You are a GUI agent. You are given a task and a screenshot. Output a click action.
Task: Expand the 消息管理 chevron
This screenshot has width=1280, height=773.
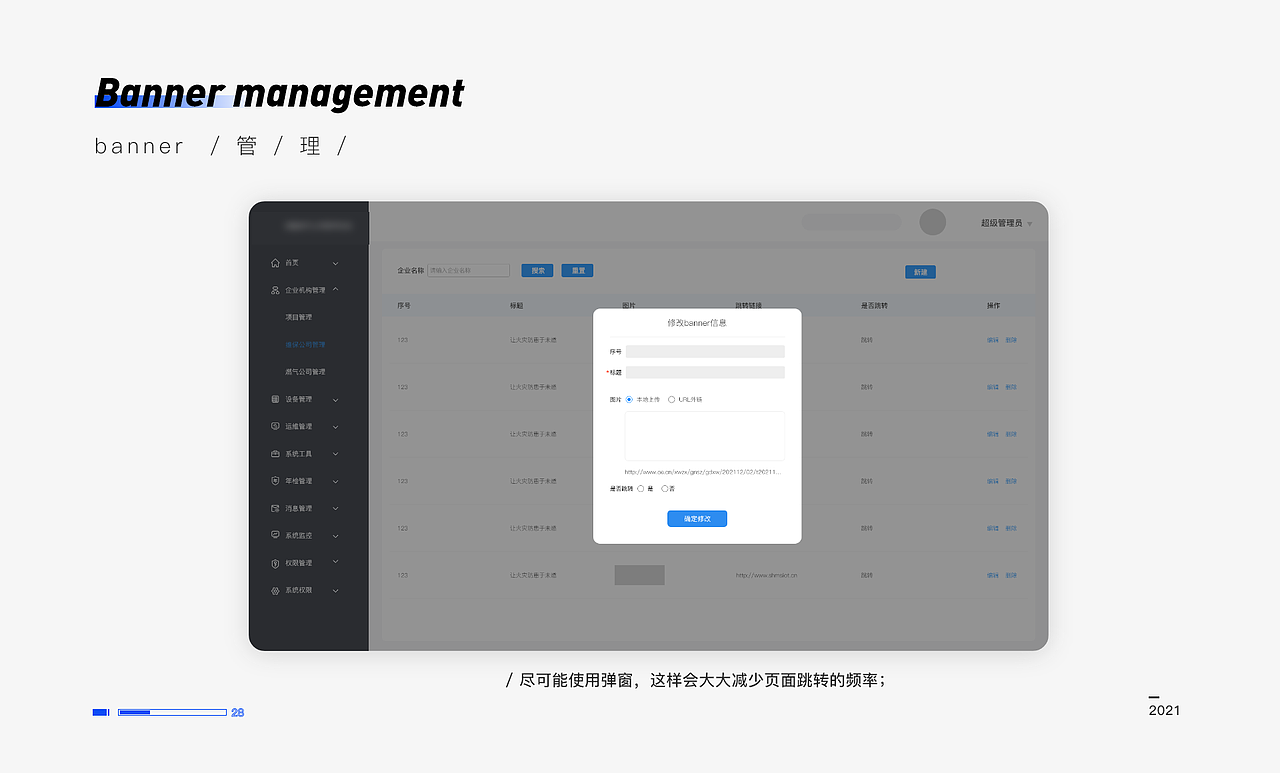pos(335,508)
